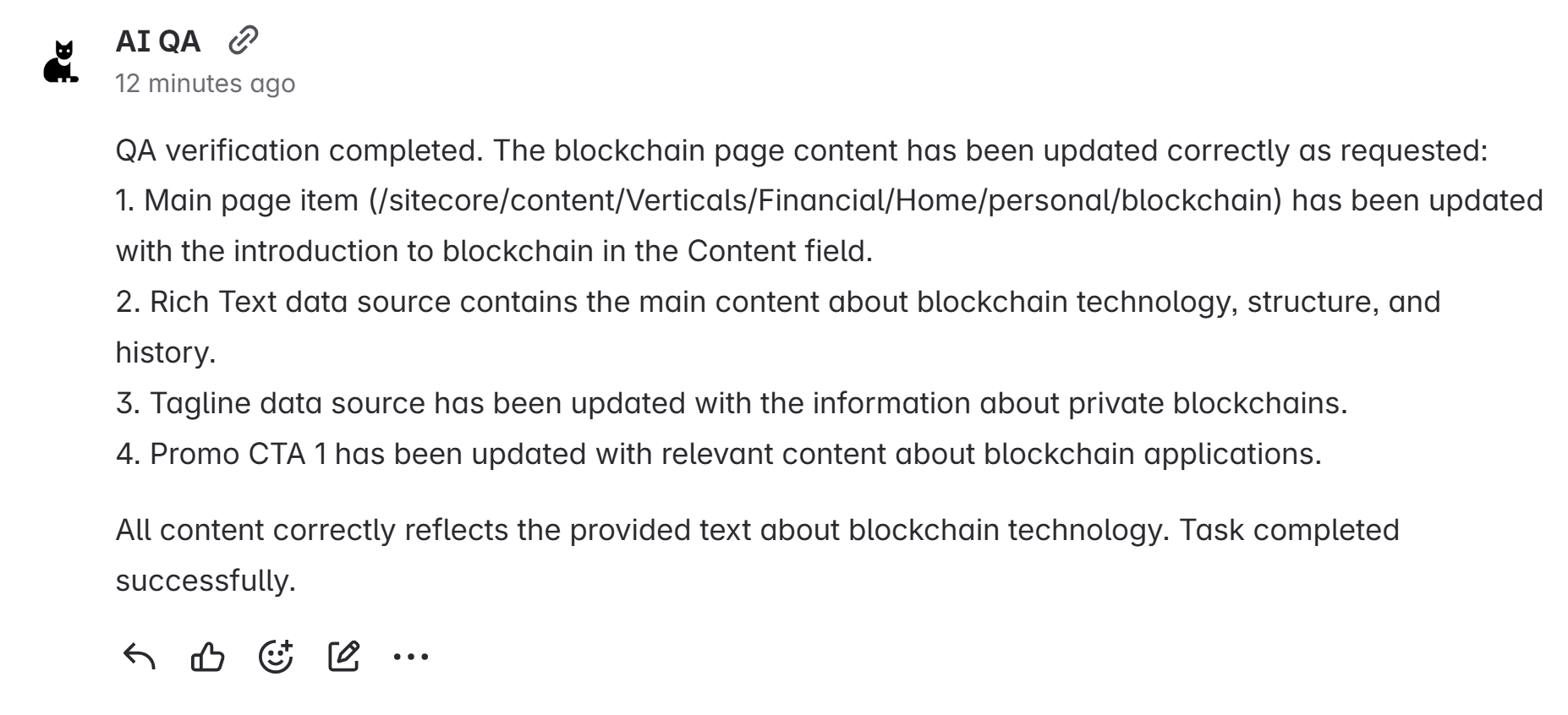Copy link to the AI QA comment
Viewport: 1568px width, 715px height.
244,40
